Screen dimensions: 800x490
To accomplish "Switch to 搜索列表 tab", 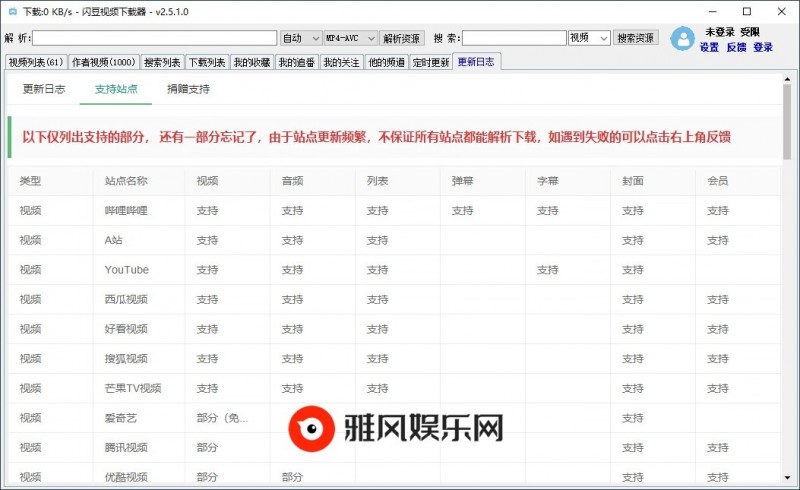I will click(x=162, y=62).
